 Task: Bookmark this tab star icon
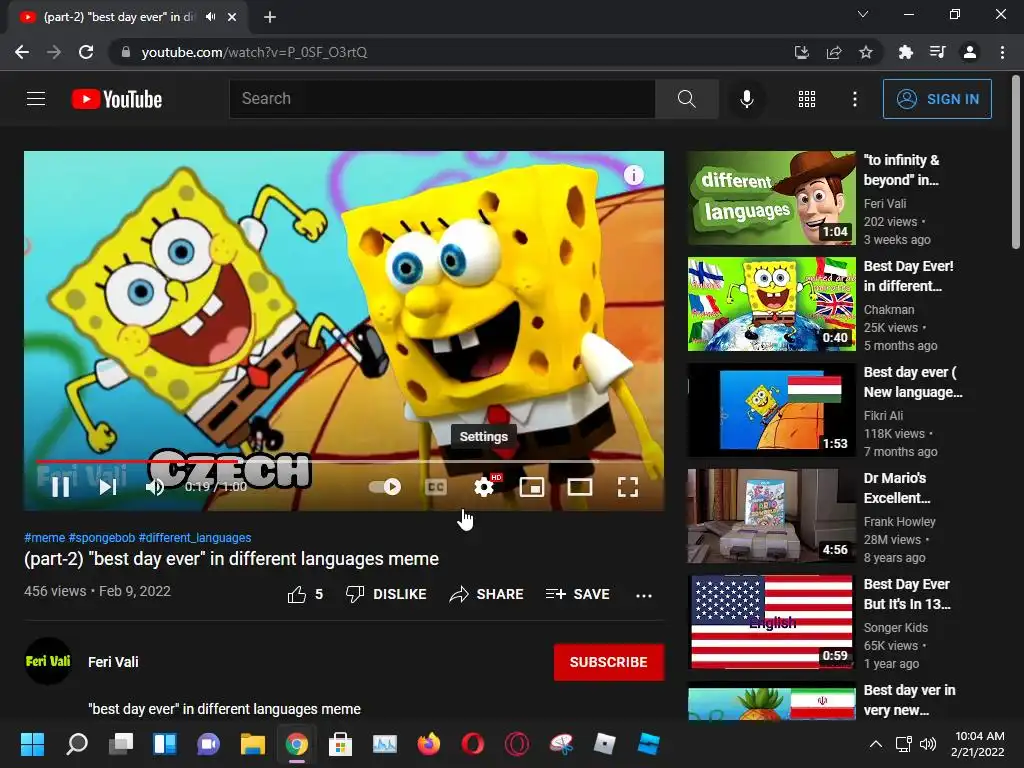pyautogui.click(x=866, y=52)
